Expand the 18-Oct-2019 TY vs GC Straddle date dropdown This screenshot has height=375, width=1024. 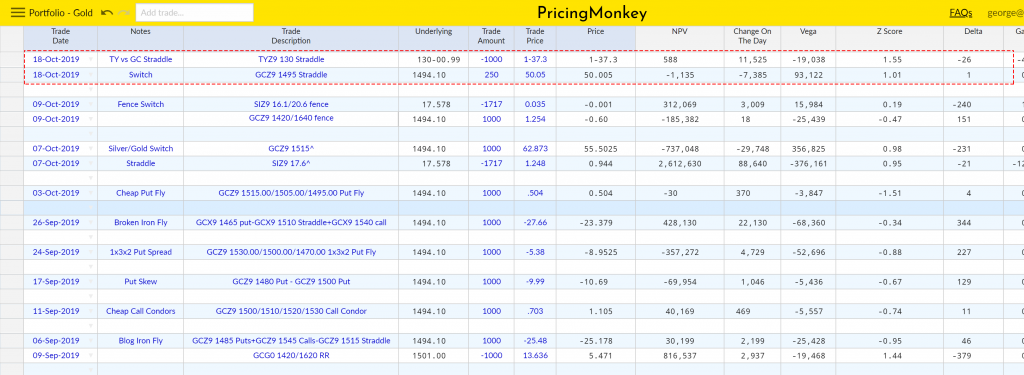(91, 59)
